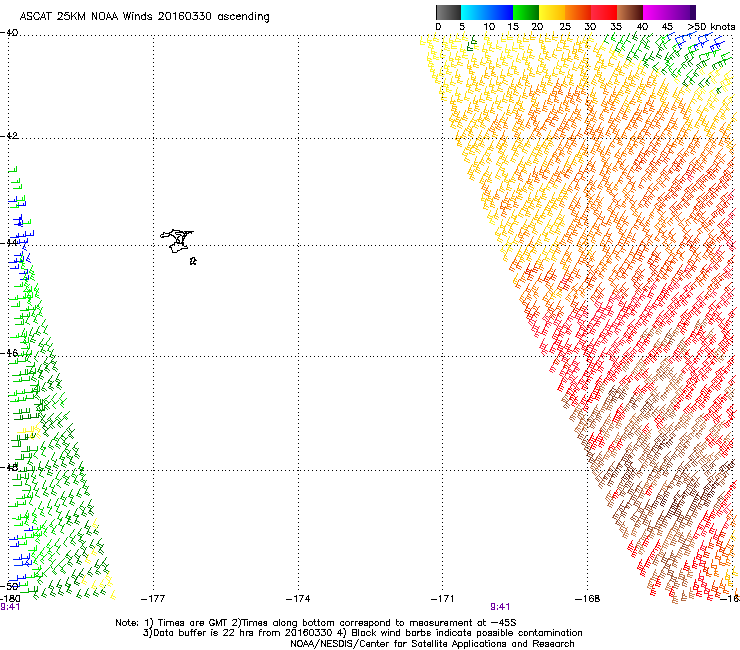Click the legend label '25'
The image size is (740, 650).
[x=565, y=27]
